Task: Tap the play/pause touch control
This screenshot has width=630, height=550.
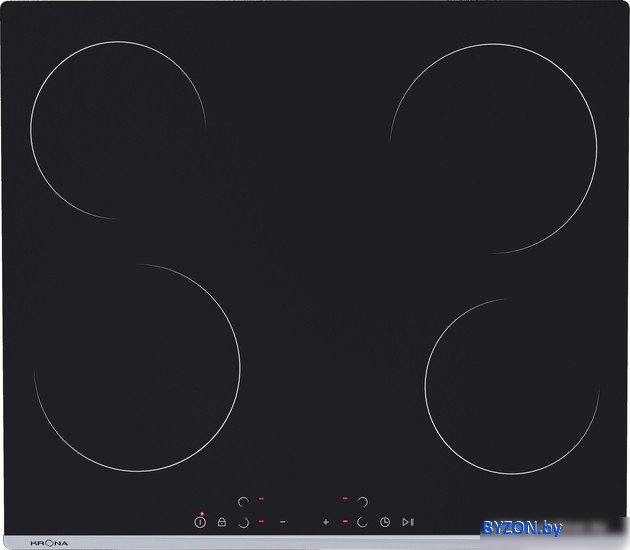Action: tap(408, 522)
